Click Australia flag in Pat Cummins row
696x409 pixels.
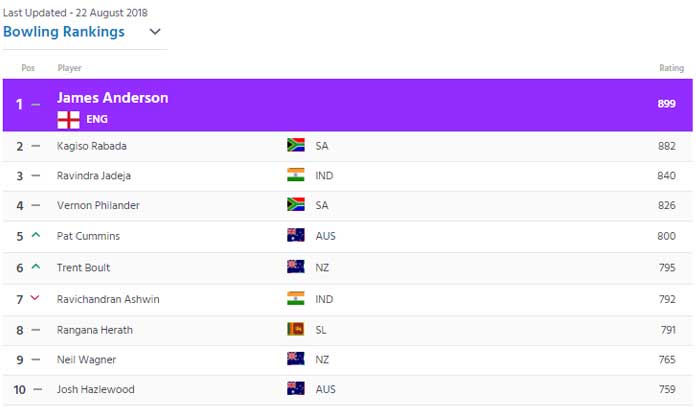tap(296, 235)
